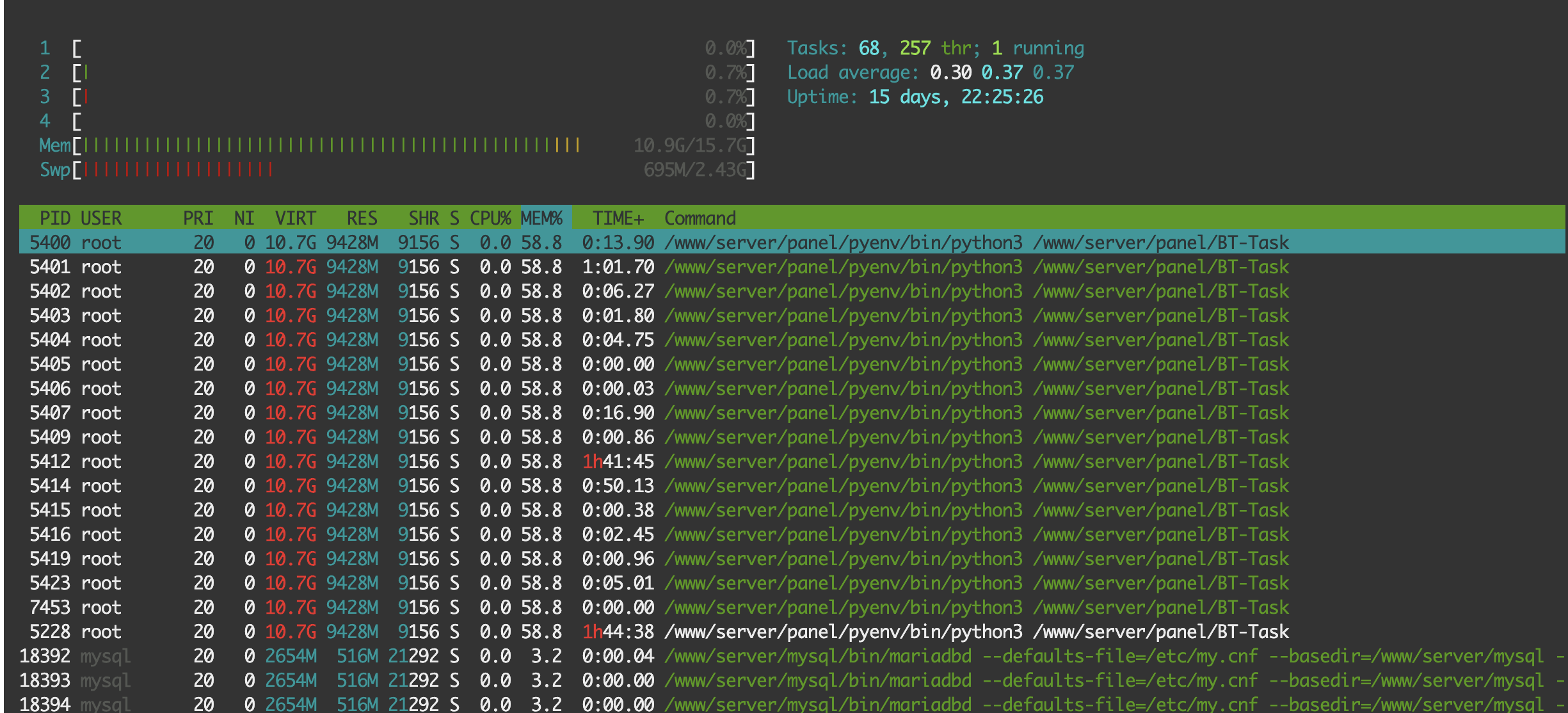The image size is (1568, 713).
Task: Click the SHR column header
Action: pyautogui.click(x=423, y=218)
